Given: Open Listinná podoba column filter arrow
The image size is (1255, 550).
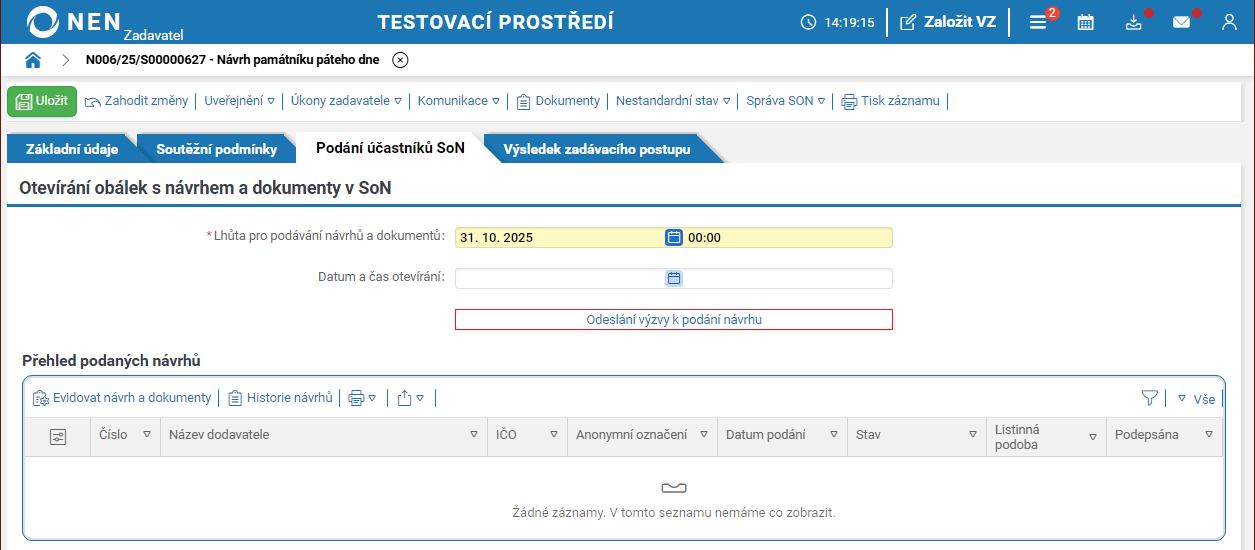Looking at the screenshot, I should pyautogui.click(x=1092, y=437).
